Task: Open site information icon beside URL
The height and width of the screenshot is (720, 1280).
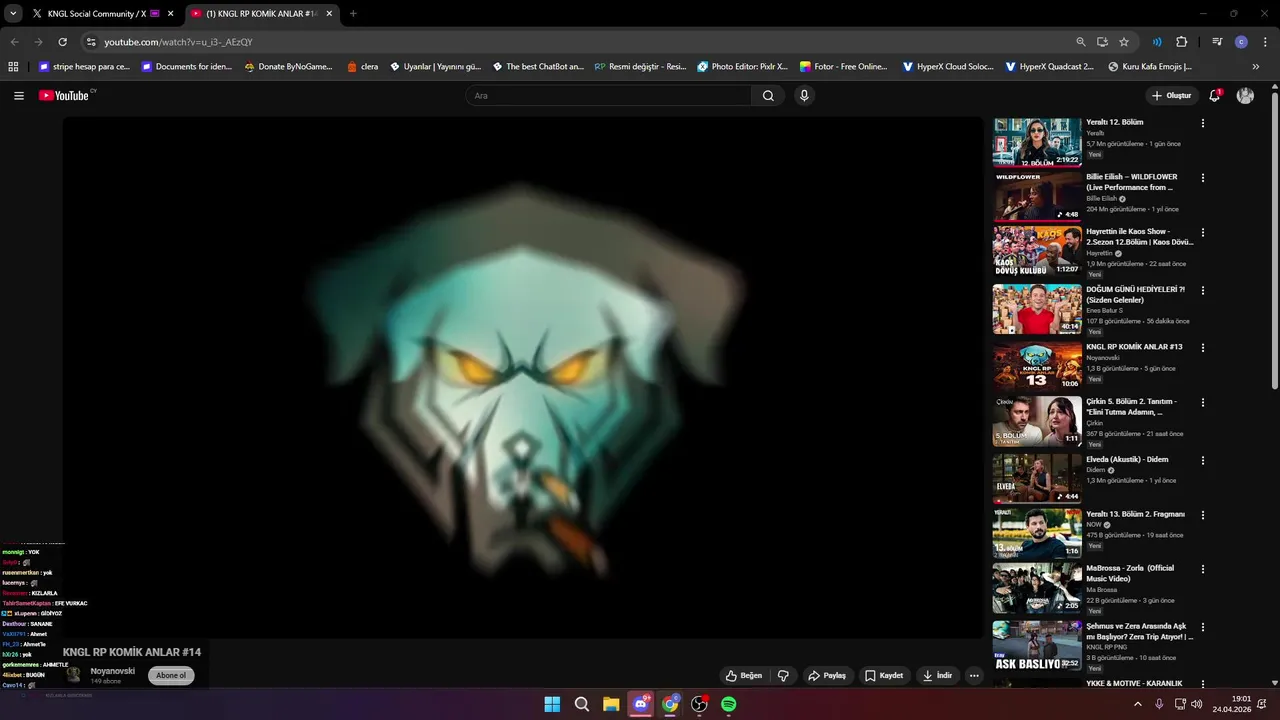Action: [91, 42]
